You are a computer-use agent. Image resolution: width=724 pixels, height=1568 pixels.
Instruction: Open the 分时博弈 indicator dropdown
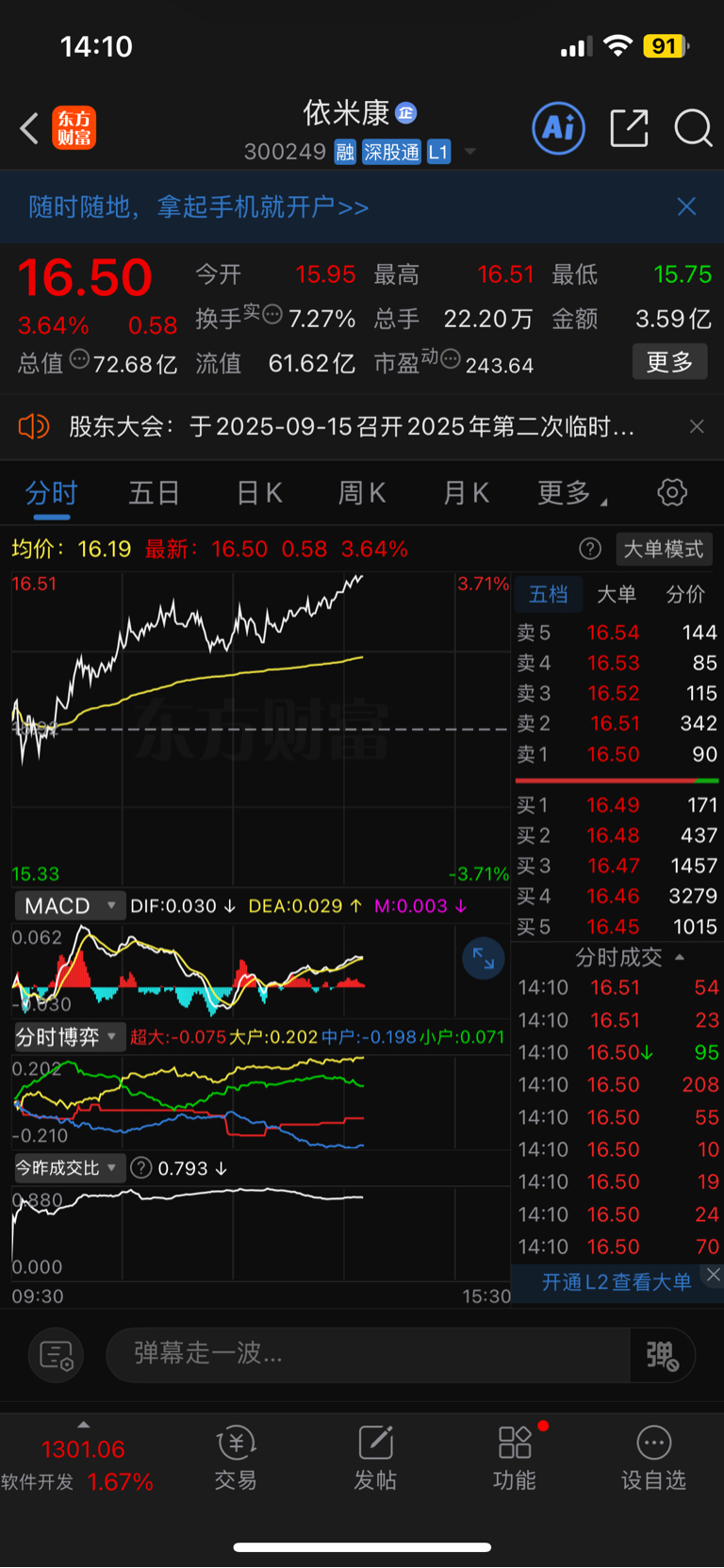tap(69, 1037)
